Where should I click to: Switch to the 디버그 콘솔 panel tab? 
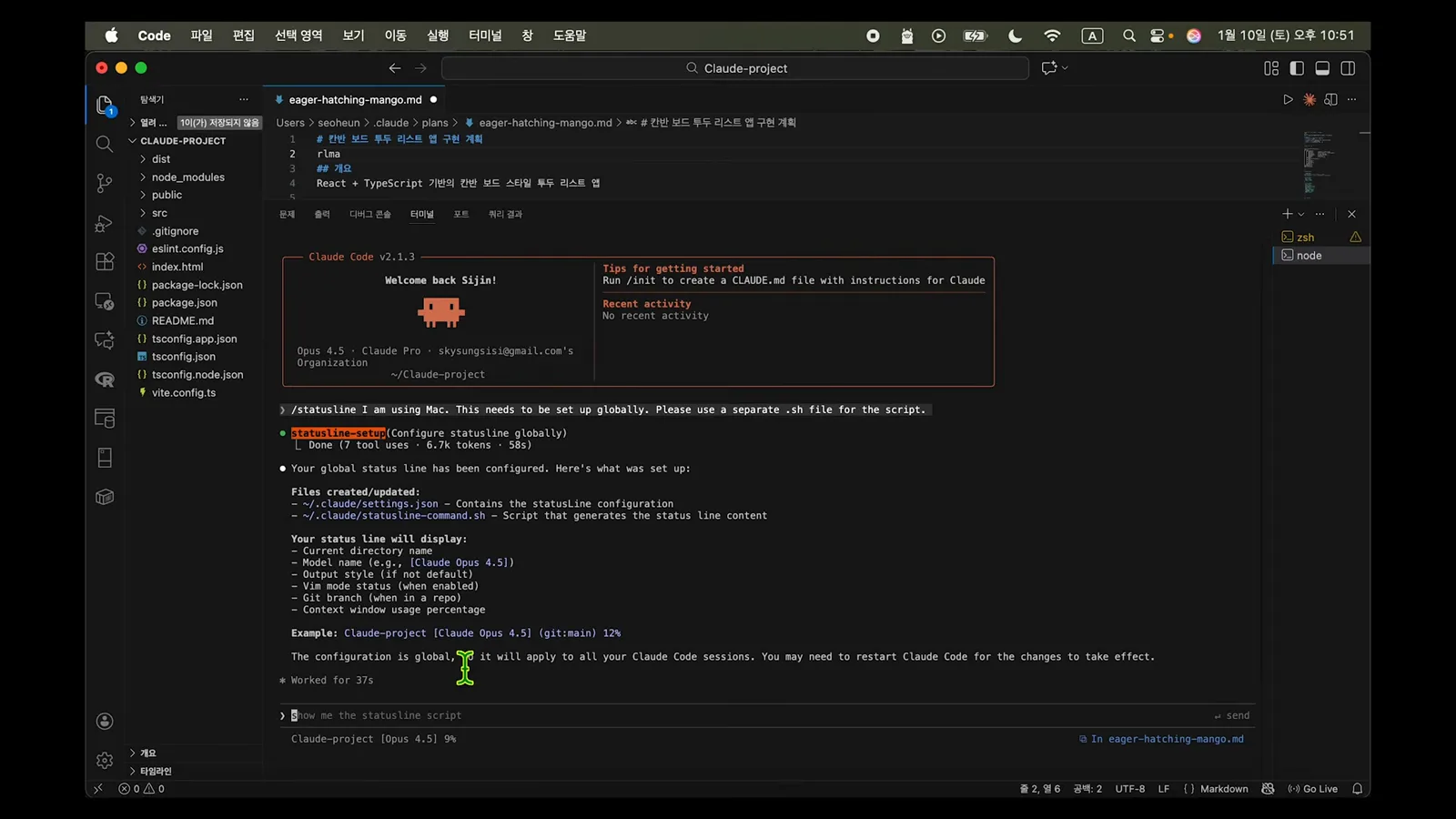[x=369, y=215]
